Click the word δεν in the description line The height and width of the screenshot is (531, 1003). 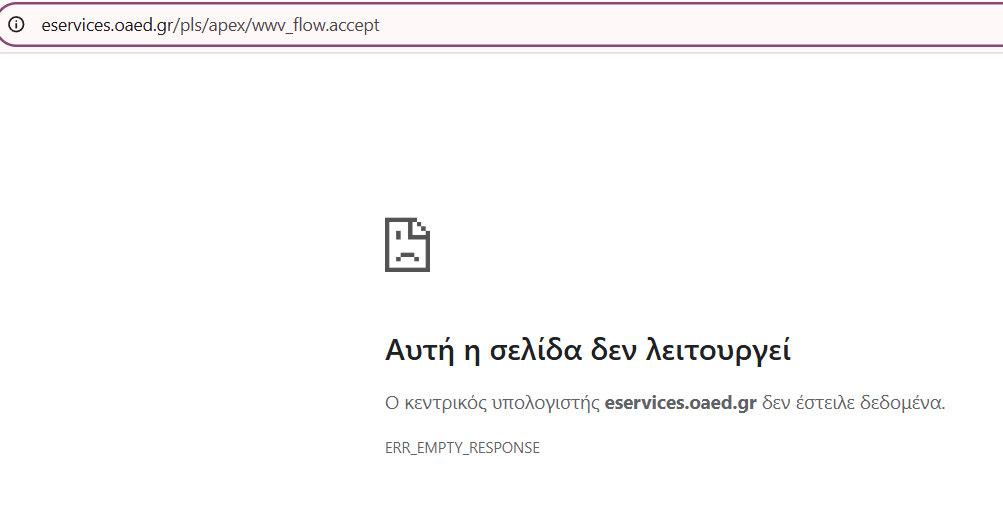click(777, 404)
